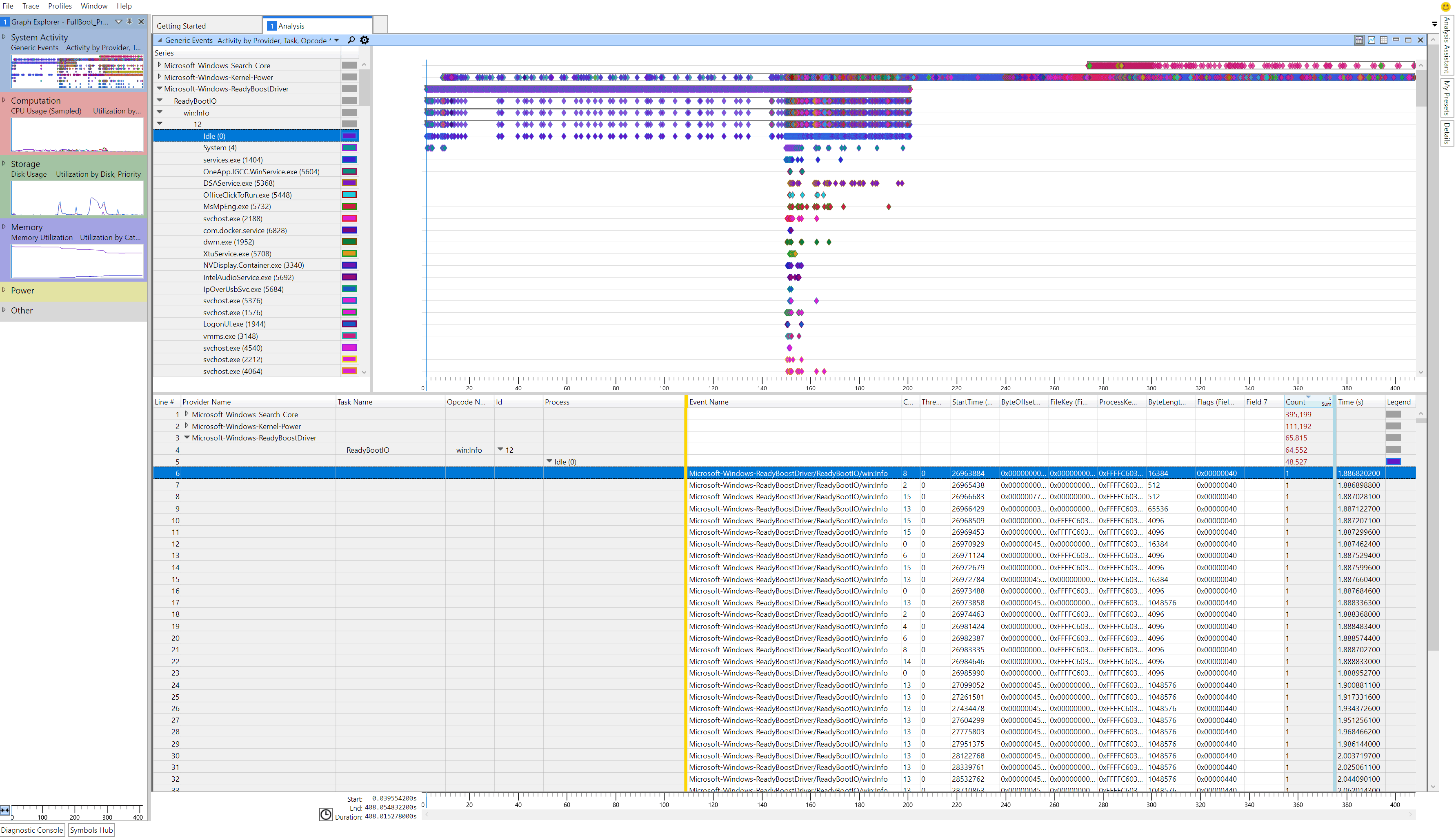
Task: Toggle series color for dwm.exe (1952)
Action: point(349,242)
